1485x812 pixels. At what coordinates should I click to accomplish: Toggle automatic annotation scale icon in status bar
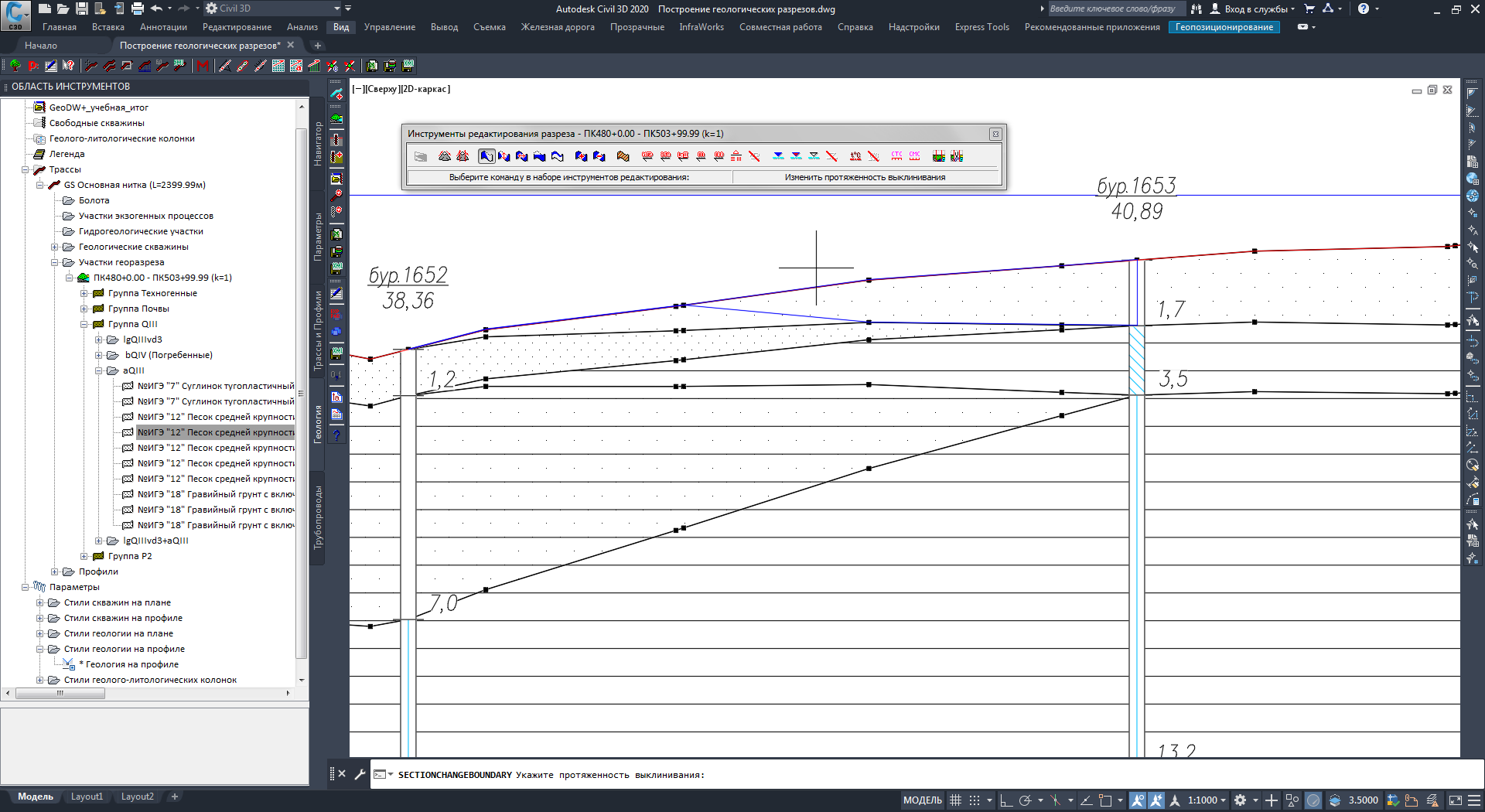click(1156, 800)
